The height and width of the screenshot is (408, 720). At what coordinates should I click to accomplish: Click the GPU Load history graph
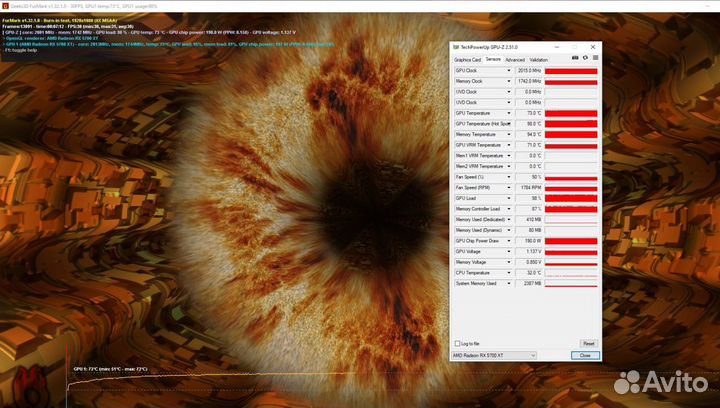(571, 198)
